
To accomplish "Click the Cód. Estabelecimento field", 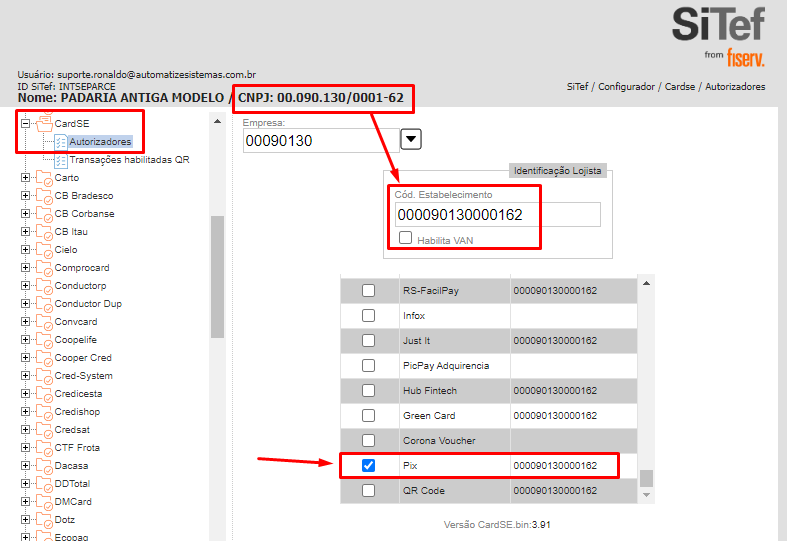I will point(497,215).
